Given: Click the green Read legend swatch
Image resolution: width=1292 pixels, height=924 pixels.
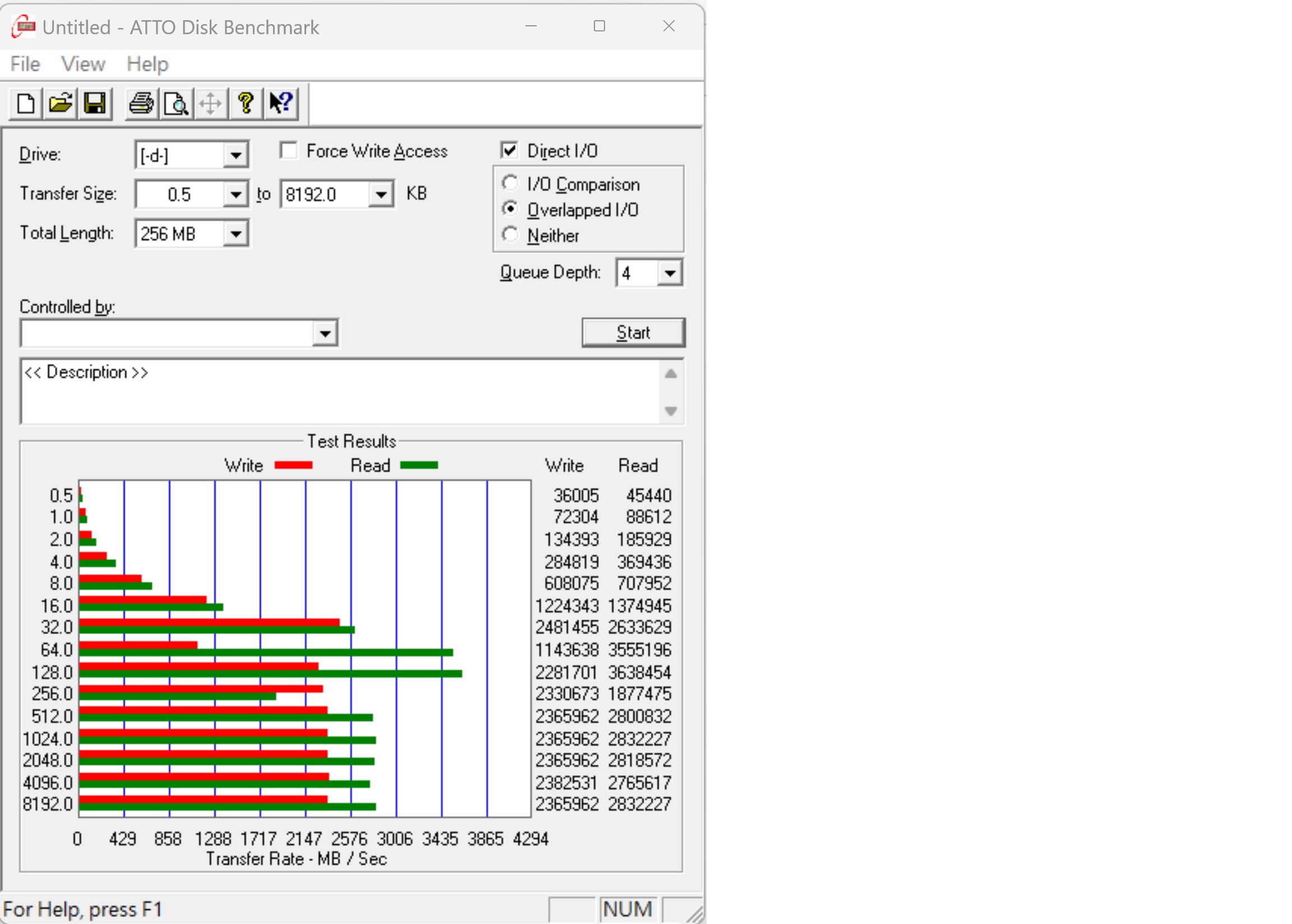Looking at the screenshot, I should 419,465.
